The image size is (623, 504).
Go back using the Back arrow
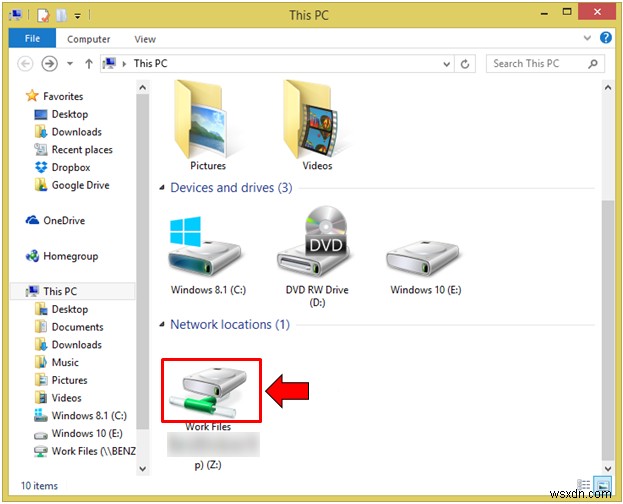click(25, 64)
